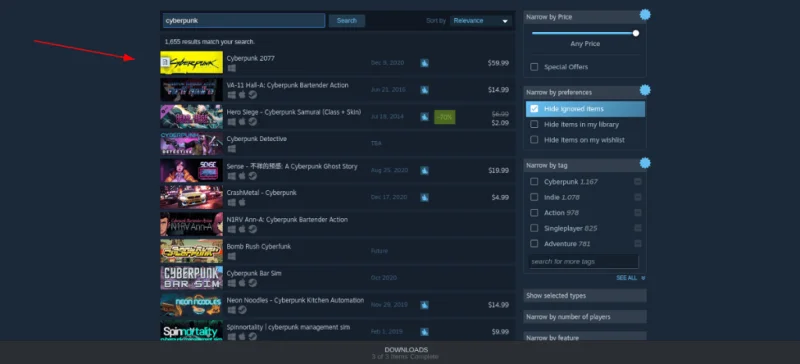The image size is (800, 364).
Task: Click the search for more tags field
Action: (x=584, y=261)
